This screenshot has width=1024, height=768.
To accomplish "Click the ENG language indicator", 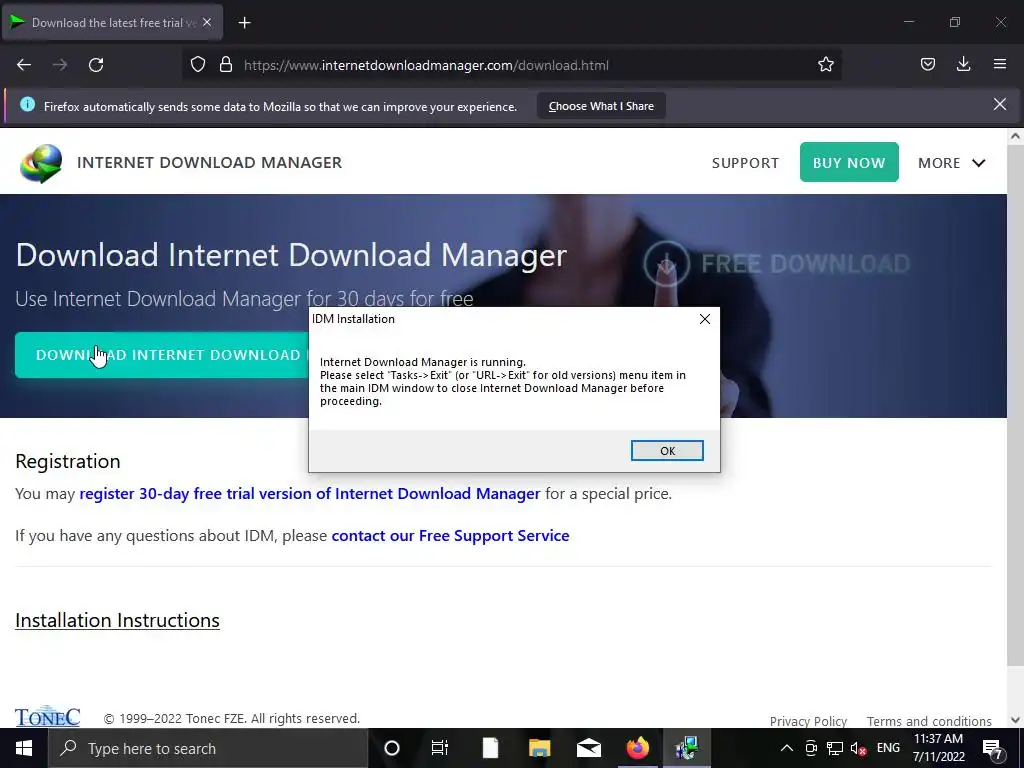I will pyautogui.click(x=888, y=748).
